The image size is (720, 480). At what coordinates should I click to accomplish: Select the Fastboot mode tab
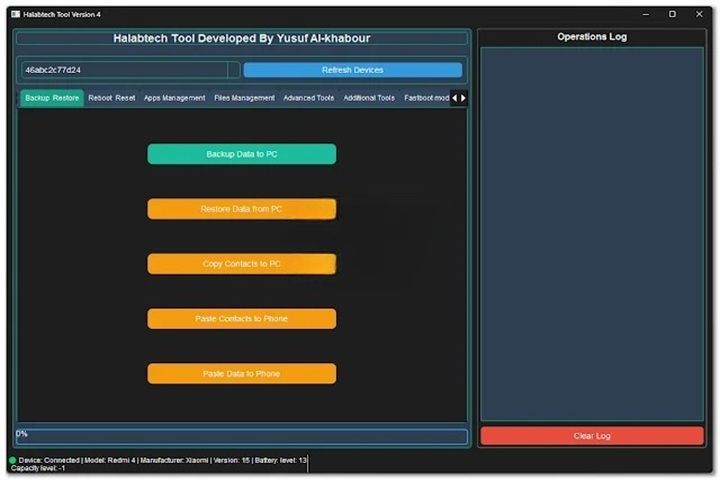(x=425, y=98)
